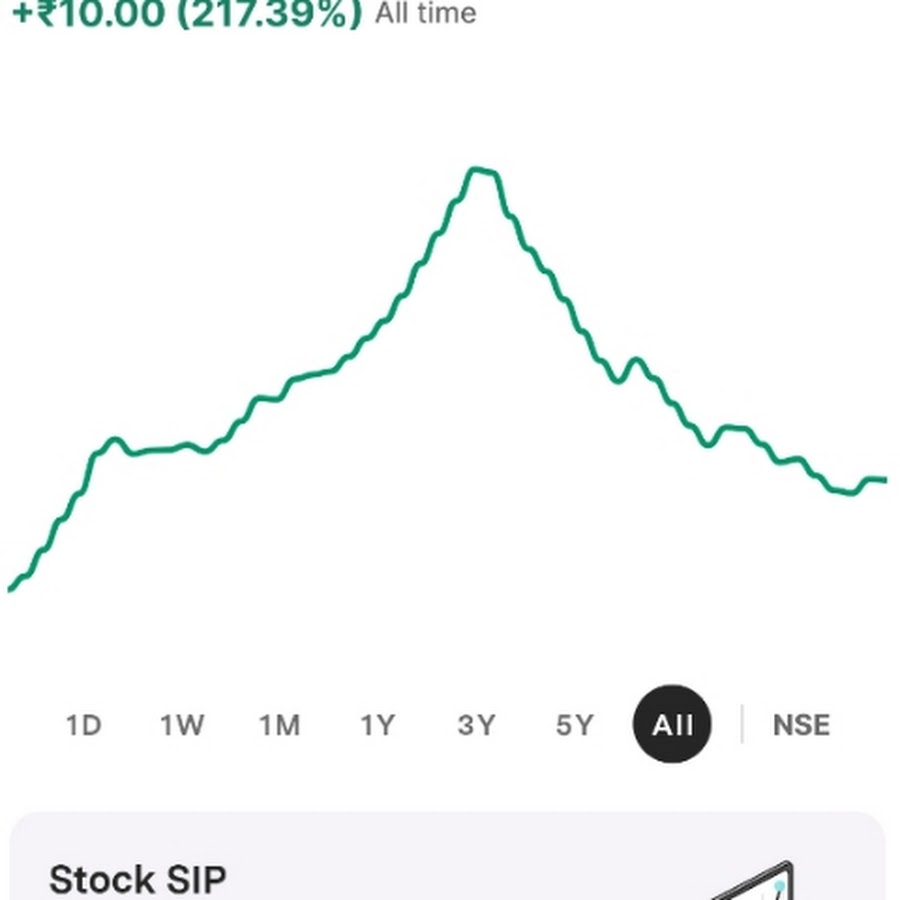Select the 1D time range

pyautogui.click(x=84, y=725)
